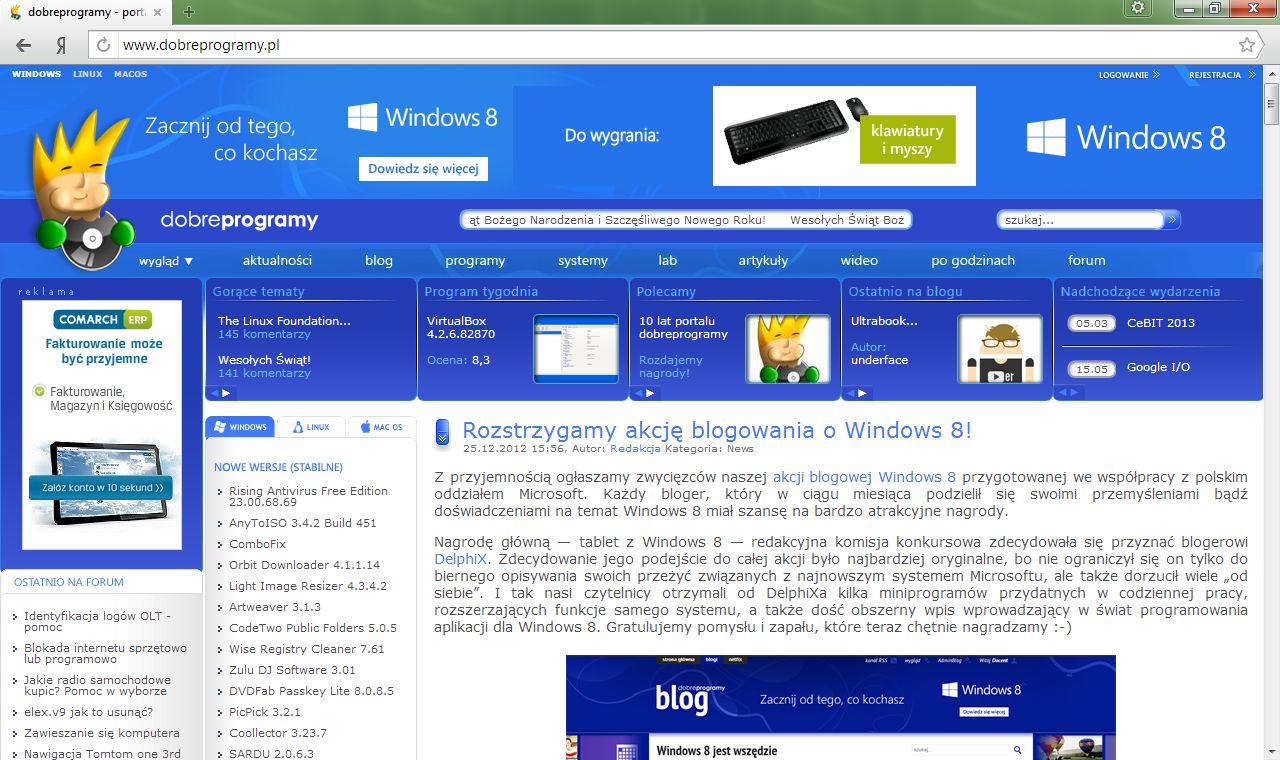Open the artykuły menu item
Screen dimensions: 1280x760
tap(763, 260)
